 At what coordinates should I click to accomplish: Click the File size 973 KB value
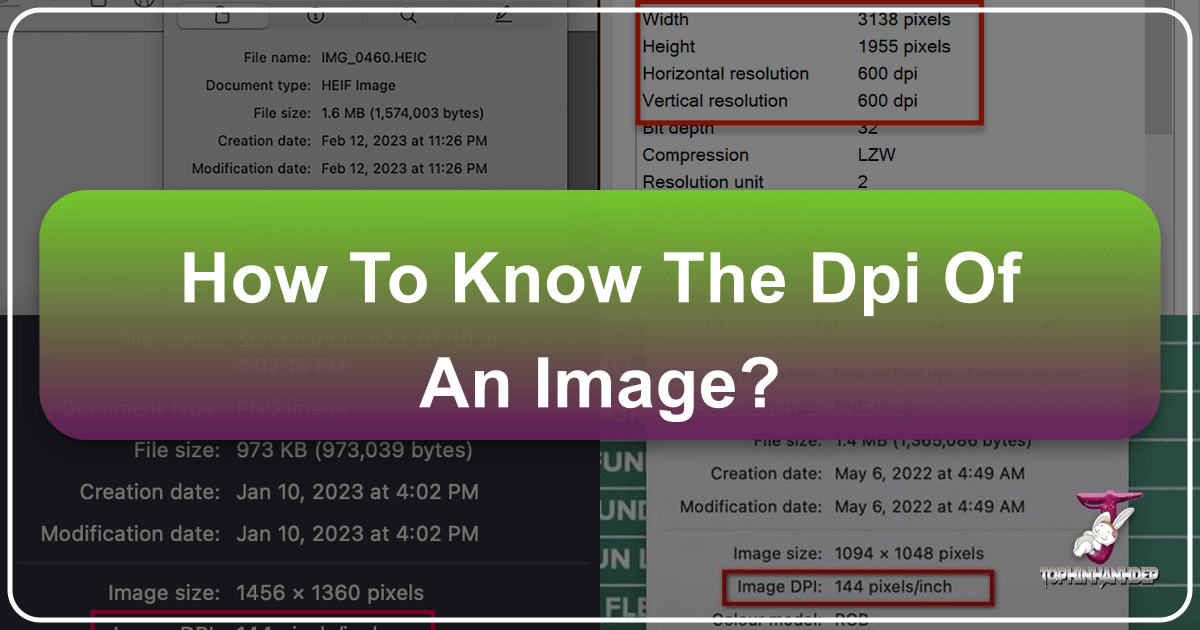tap(352, 451)
